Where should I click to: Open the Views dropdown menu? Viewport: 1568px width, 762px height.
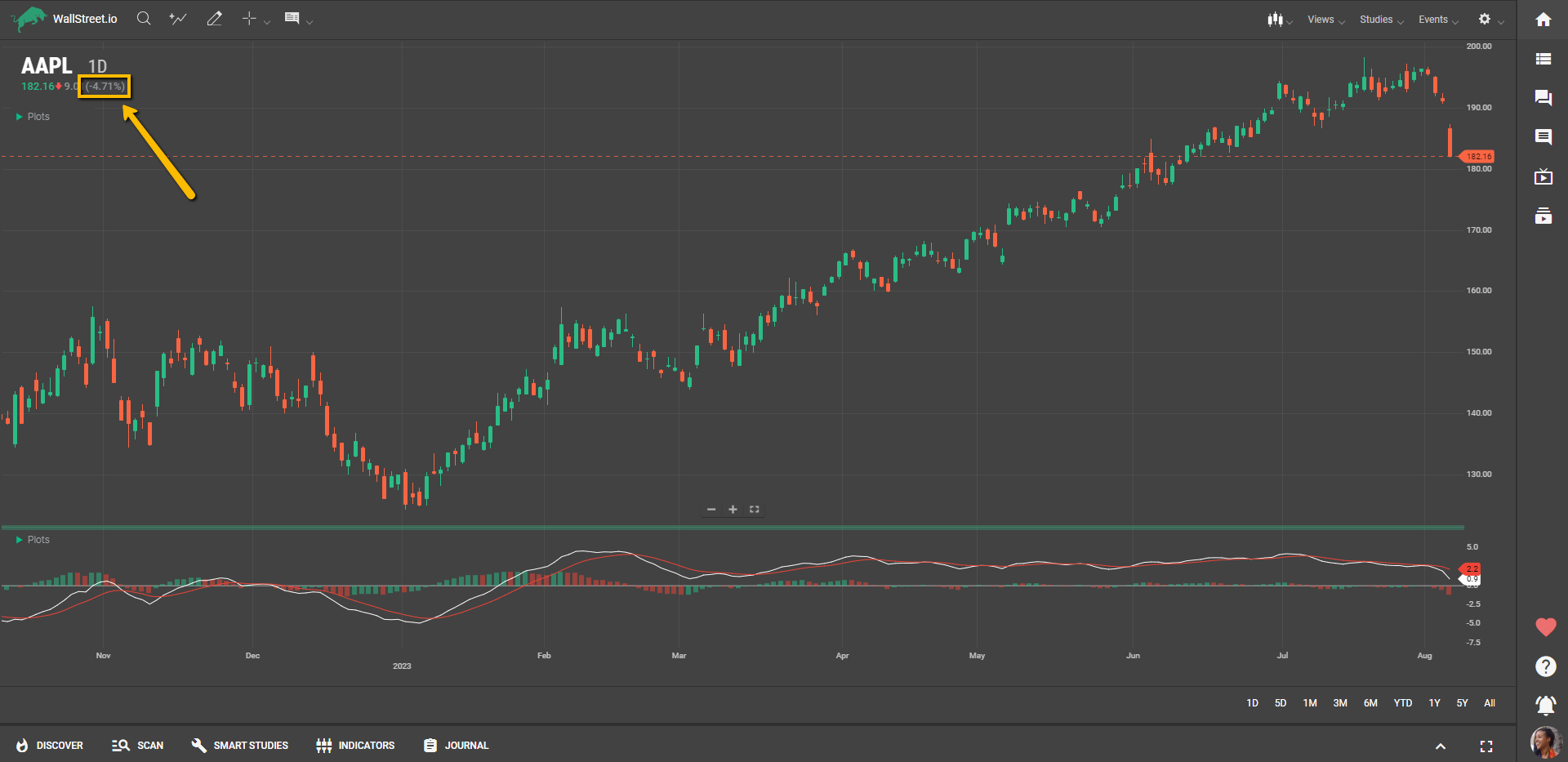[x=1325, y=20]
